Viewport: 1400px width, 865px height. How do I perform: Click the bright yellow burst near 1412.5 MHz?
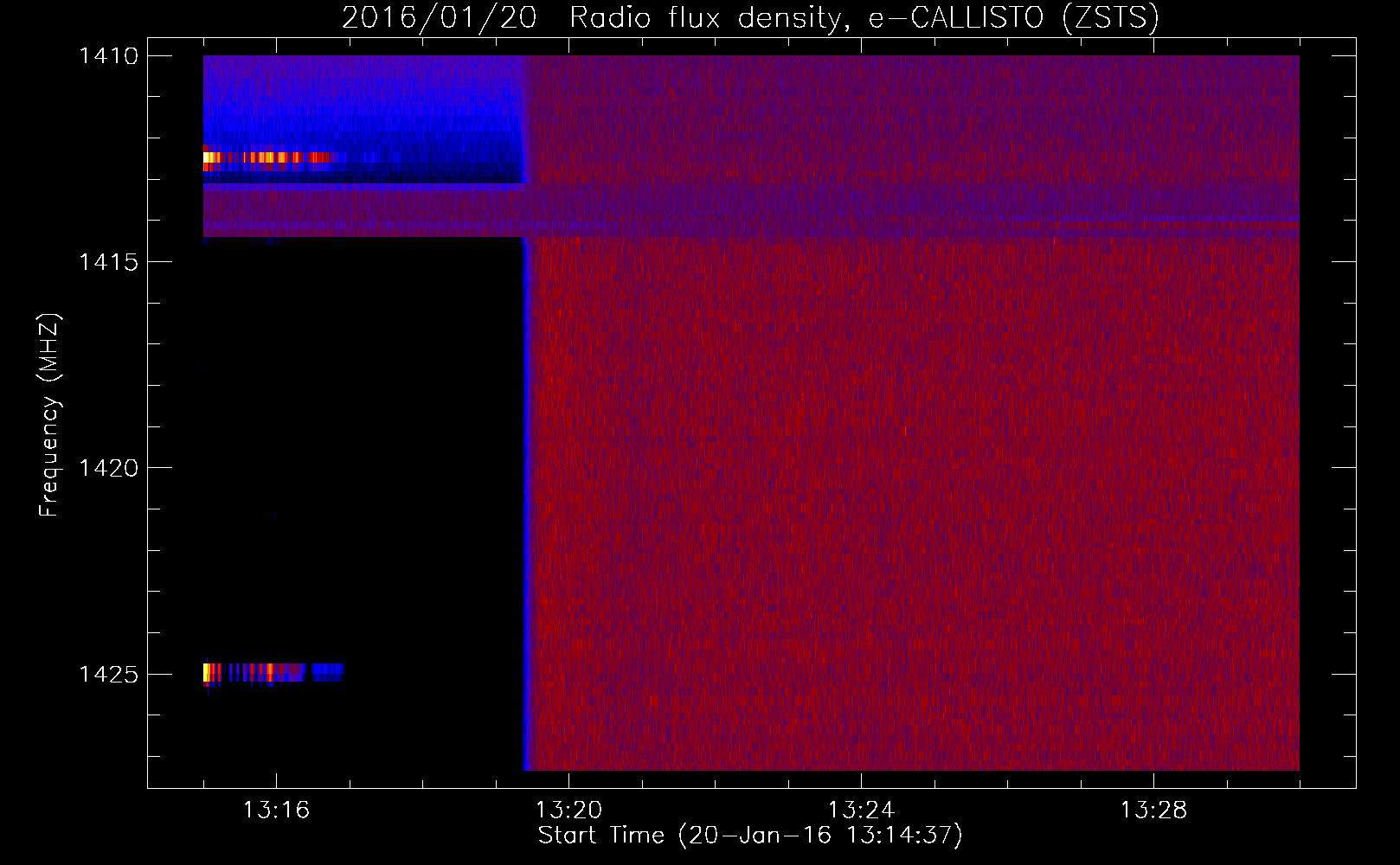pos(210,157)
